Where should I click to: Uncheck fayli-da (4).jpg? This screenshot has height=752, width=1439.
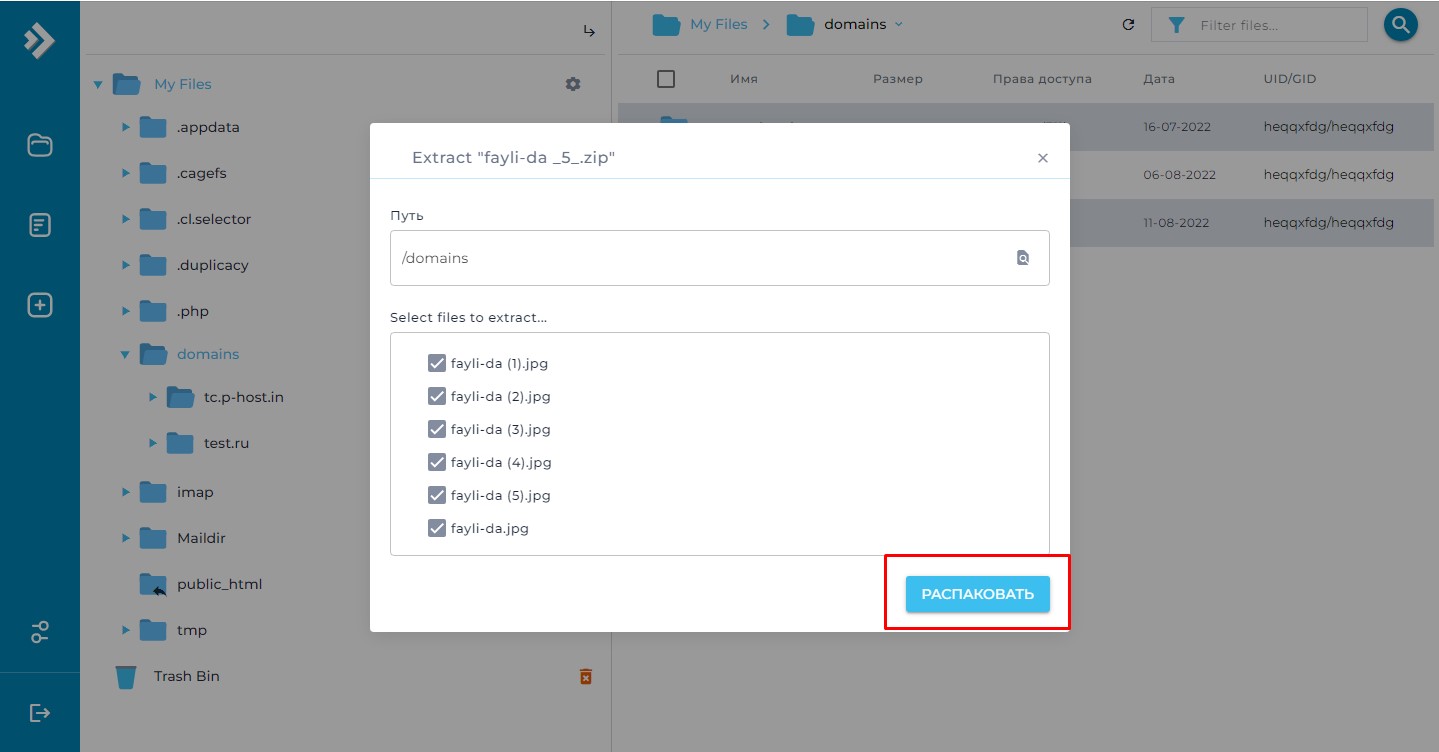pos(436,462)
